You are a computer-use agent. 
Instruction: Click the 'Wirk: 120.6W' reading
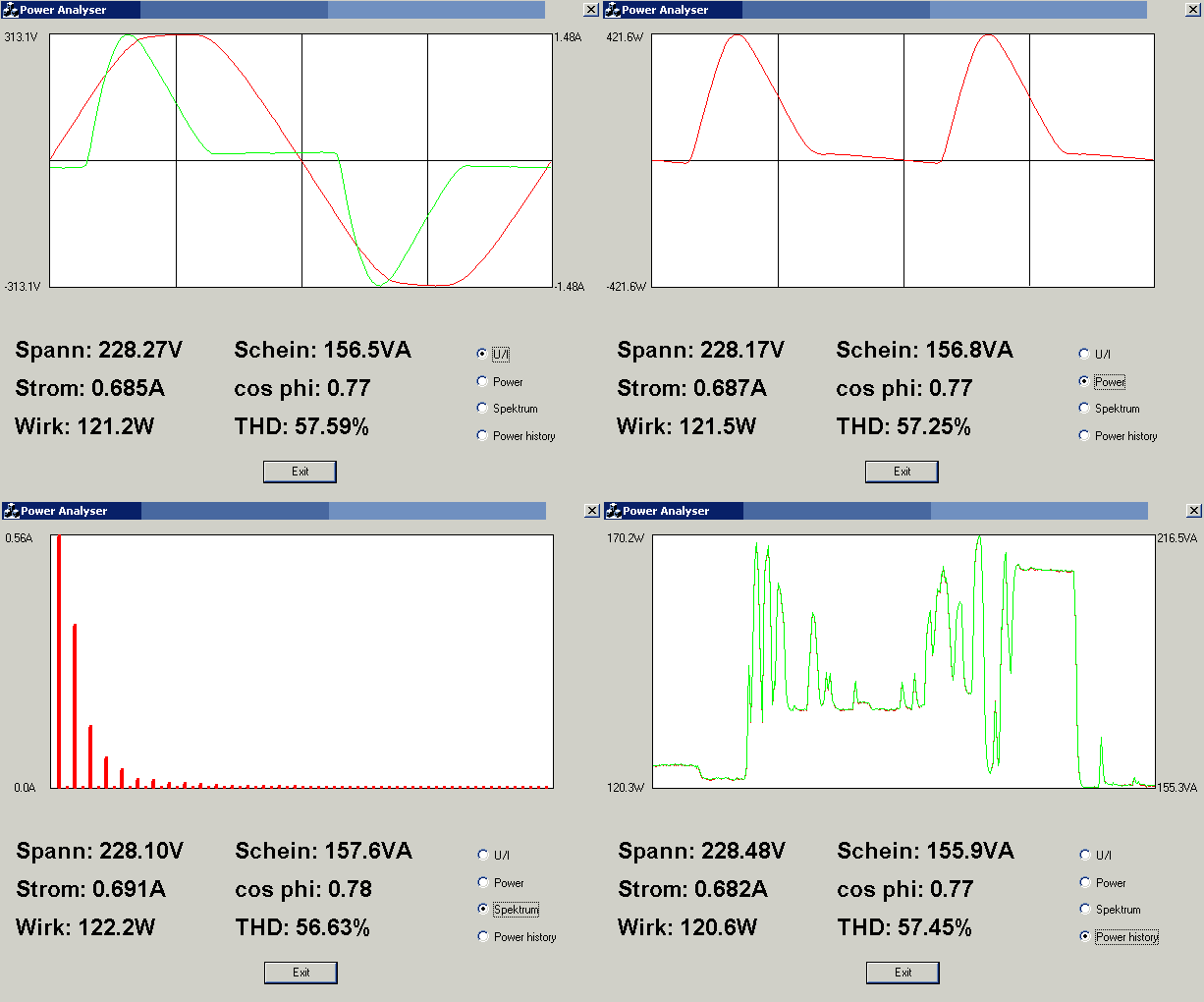click(687, 927)
